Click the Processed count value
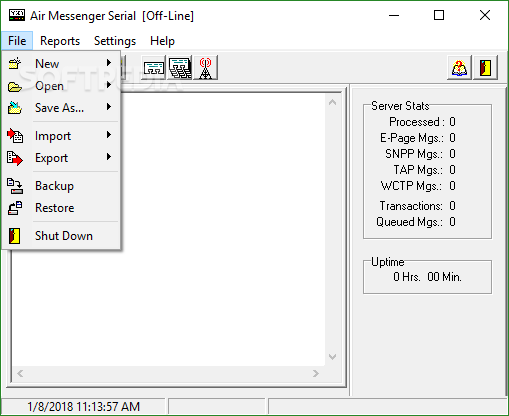This screenshot has height=416, width=509. pyautogui.click(x=452, y=122)
